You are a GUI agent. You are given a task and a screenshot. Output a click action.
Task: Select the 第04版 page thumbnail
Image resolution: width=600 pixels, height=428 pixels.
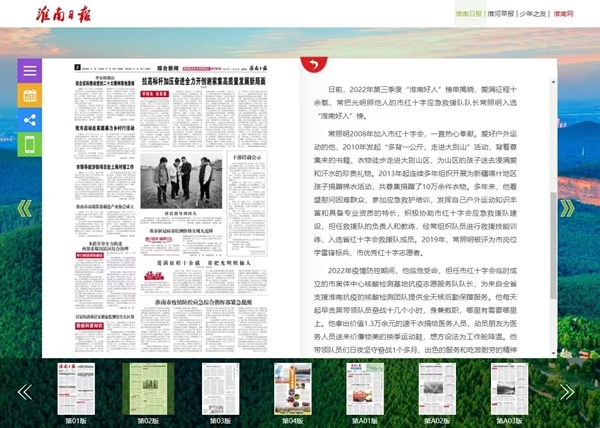pyautogui.click(x=291, y=390)
